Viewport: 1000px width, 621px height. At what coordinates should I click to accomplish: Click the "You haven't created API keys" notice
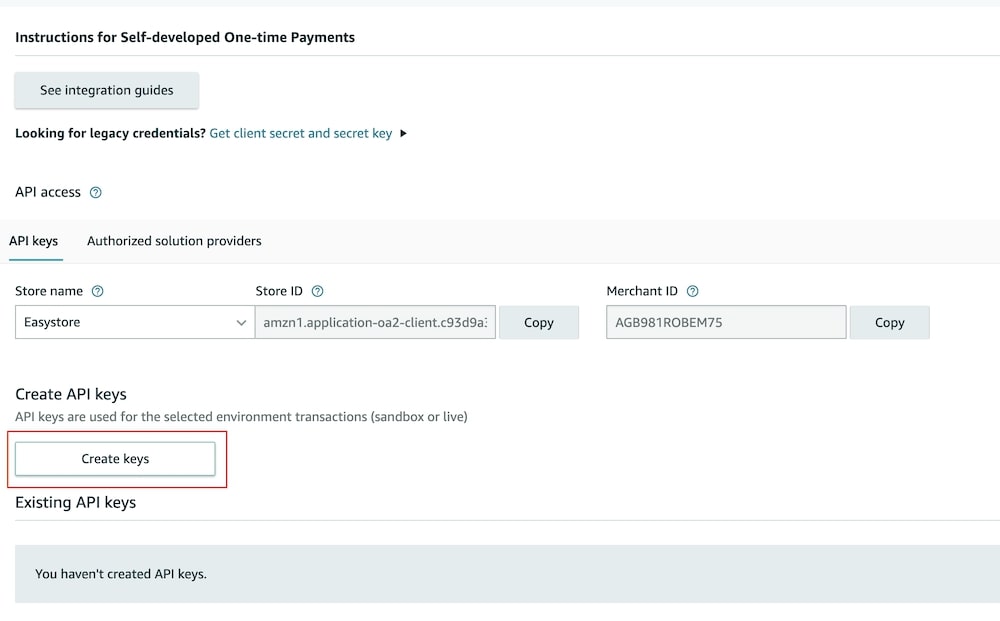[x=121, y=574]
